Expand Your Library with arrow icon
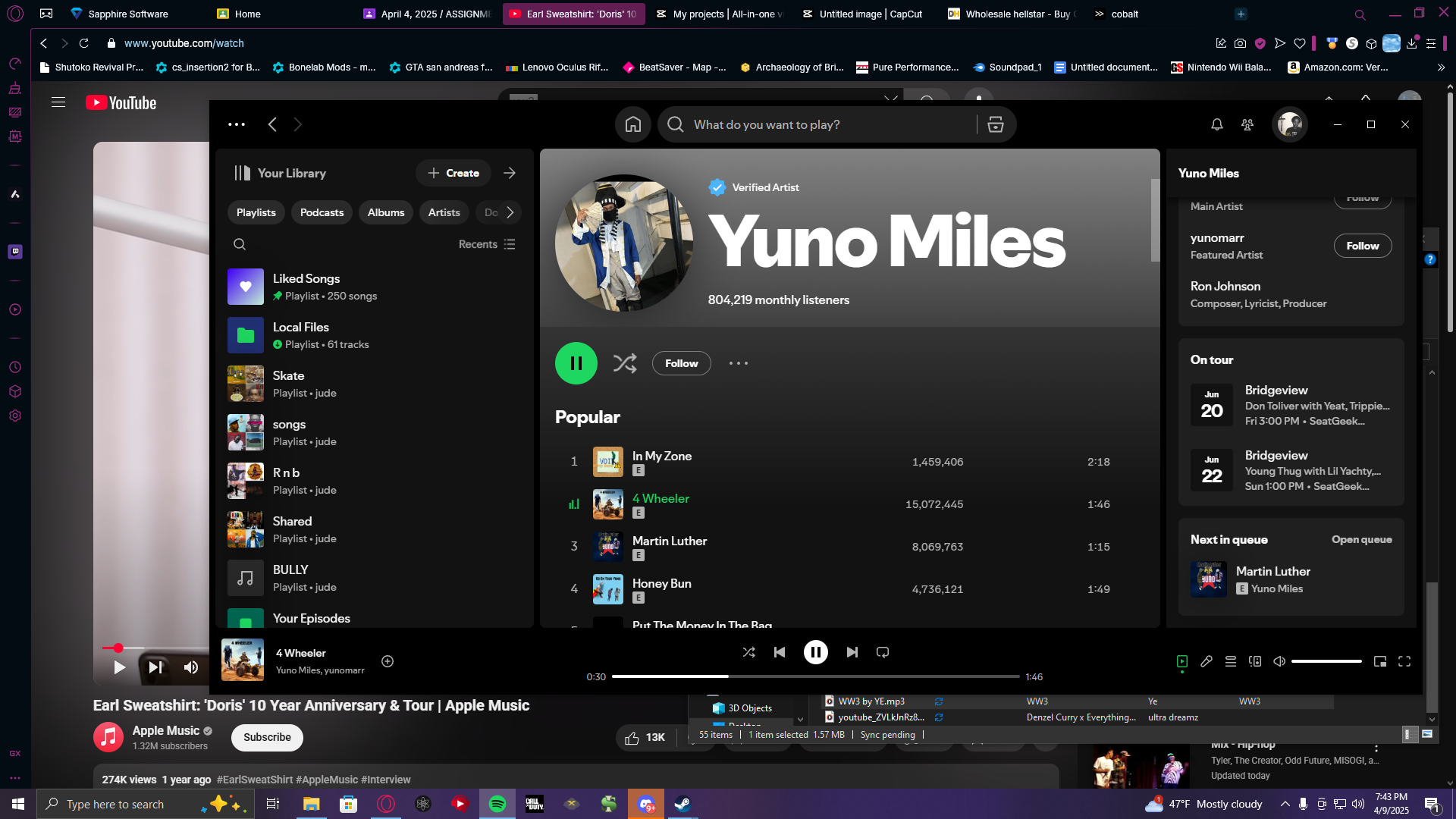 pos(510,173)
